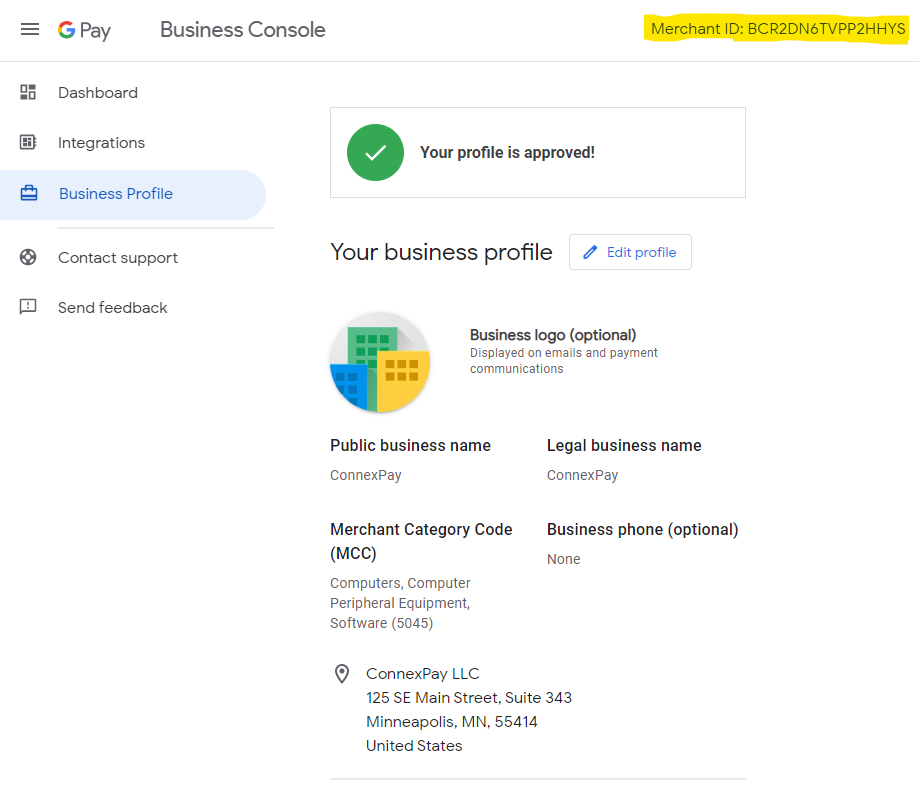Click the pencil icon in Edit profile
Image resolution: width=919 pixels, height=785 pixels.
point(590,252)
